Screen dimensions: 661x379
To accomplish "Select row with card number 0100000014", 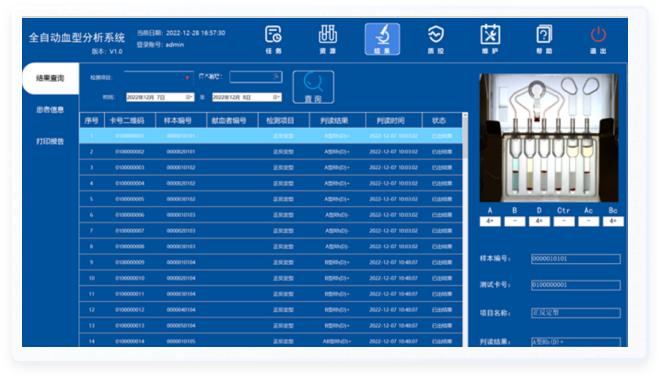I will click(271, 341).
